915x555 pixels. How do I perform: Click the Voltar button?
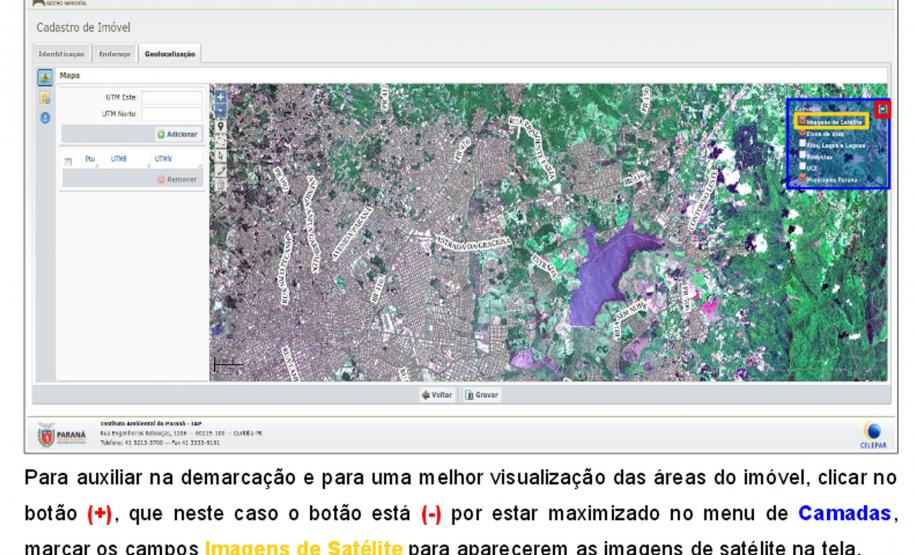(438, 395)
